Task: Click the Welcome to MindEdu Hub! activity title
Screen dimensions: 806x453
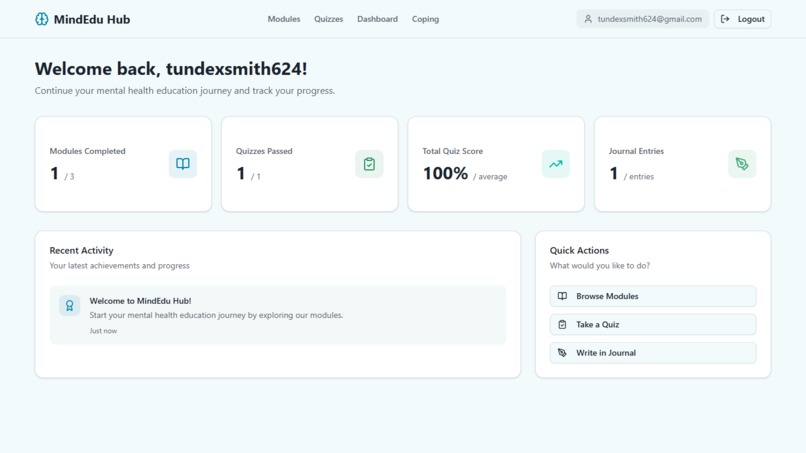Action: 140,301
